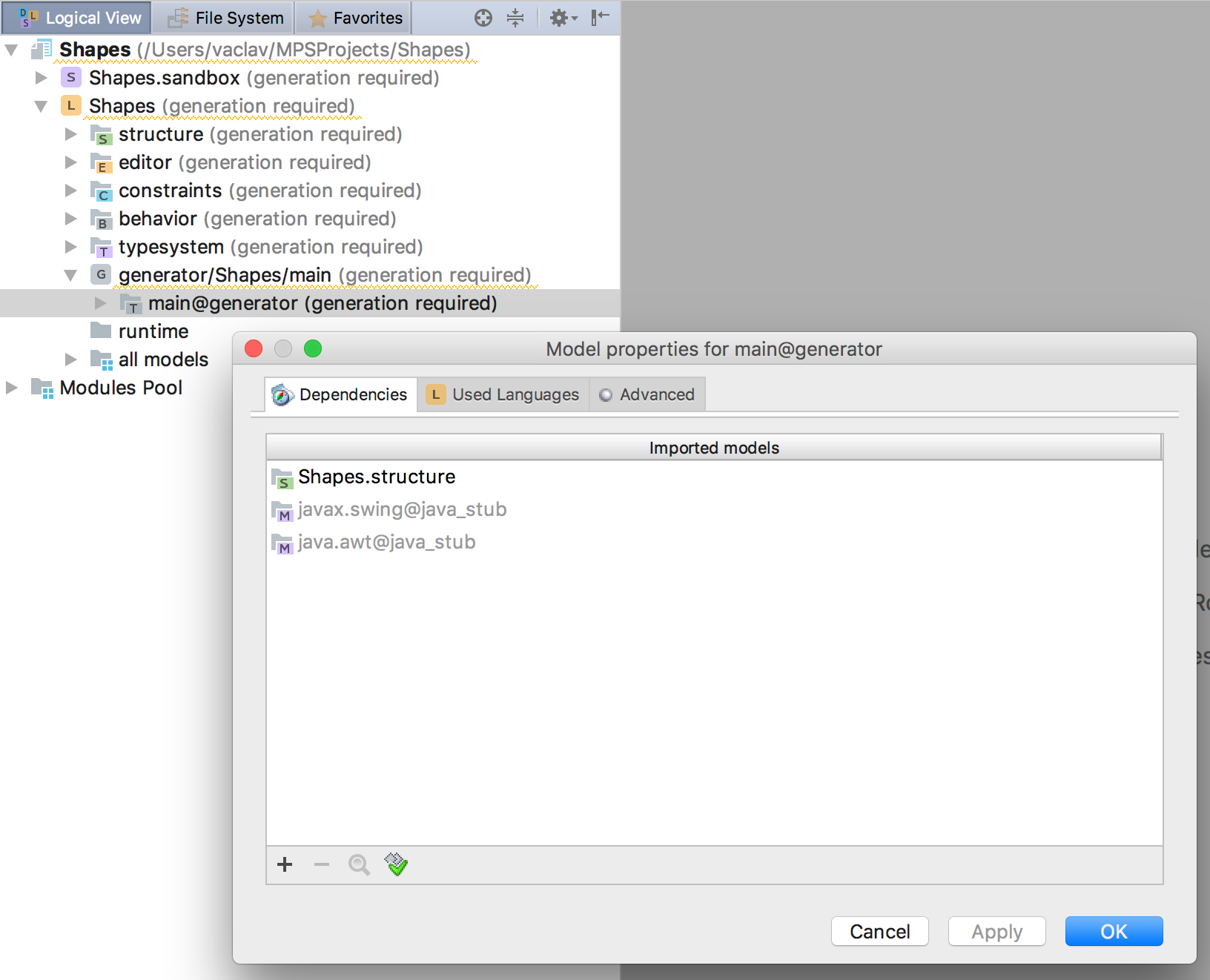
Task: Click the Cancel button
Action: point(879,931)
